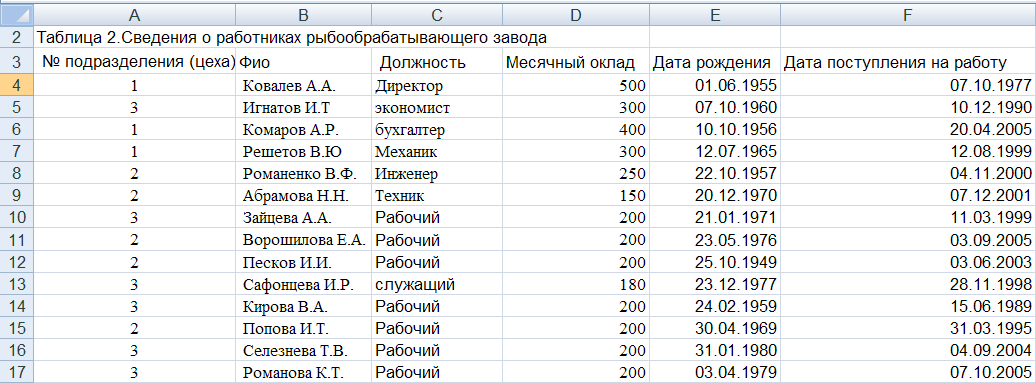
Task: Select row 8 header
Action: [16, 173]
